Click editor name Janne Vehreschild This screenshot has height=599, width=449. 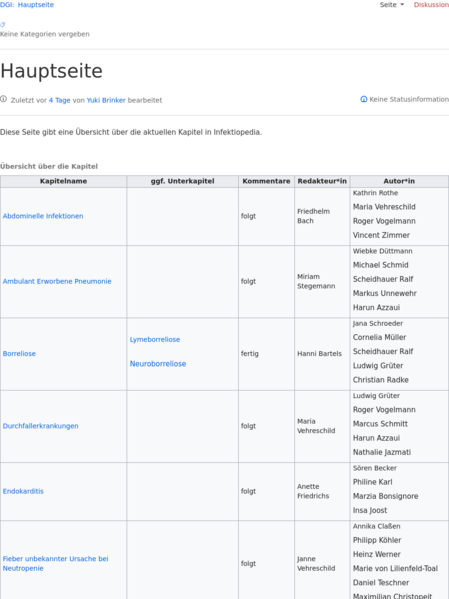(x=316, y=563)
